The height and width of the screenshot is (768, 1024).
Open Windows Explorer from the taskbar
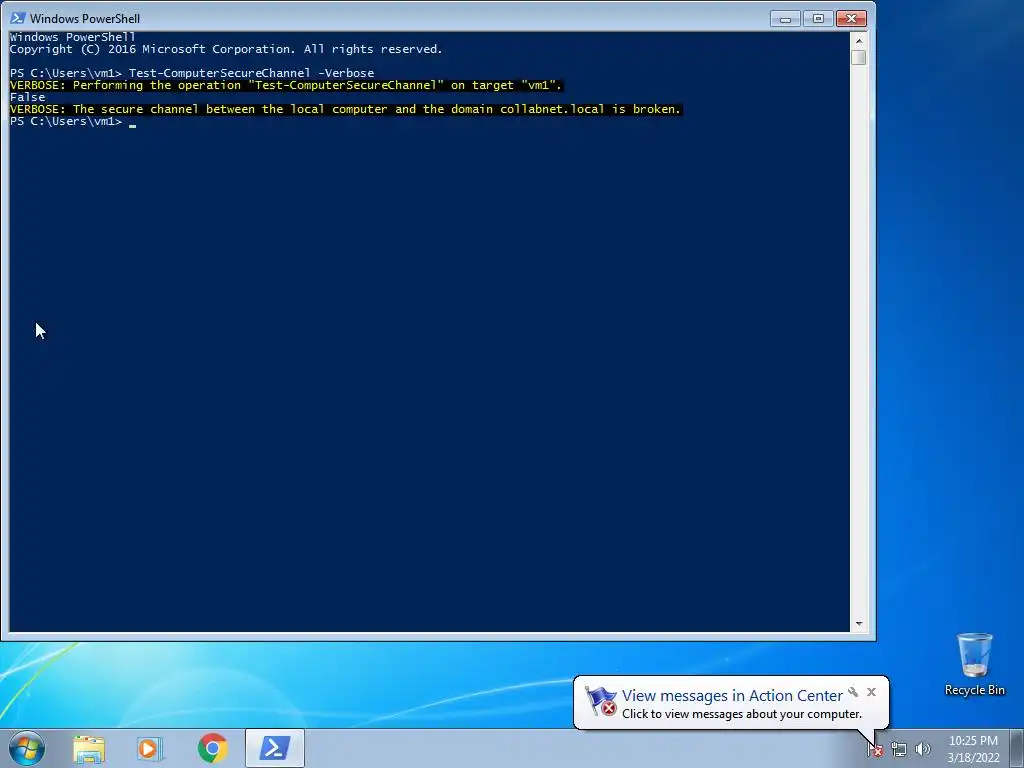point(89,748)
